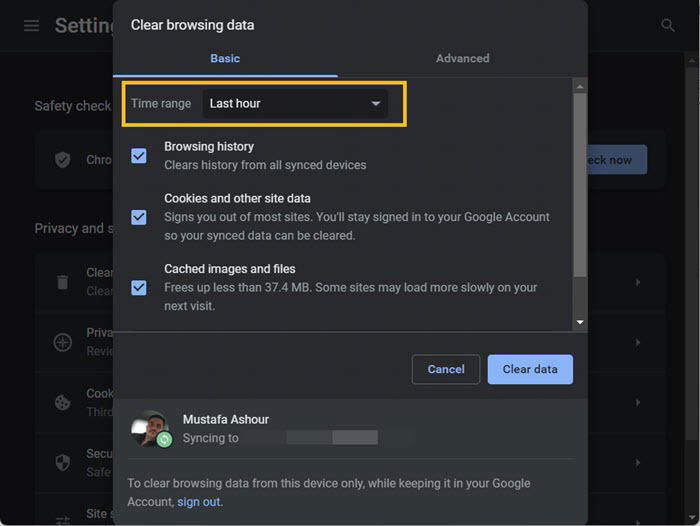Image resolution: width=700 pixels, height=526 pixels.
Task: Expand the Security row right chevron
Action: [x=638, y=463]
